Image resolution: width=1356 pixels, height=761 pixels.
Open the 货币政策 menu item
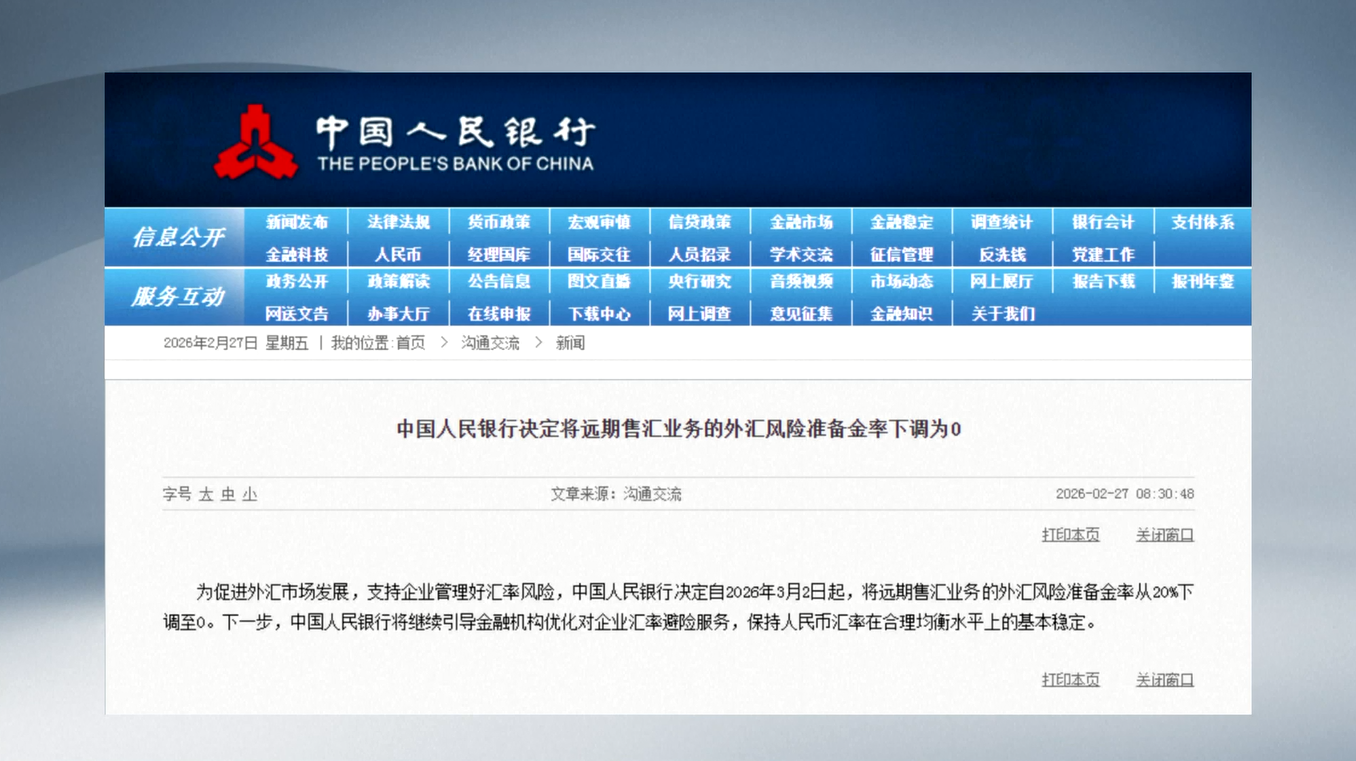(499, 222)
